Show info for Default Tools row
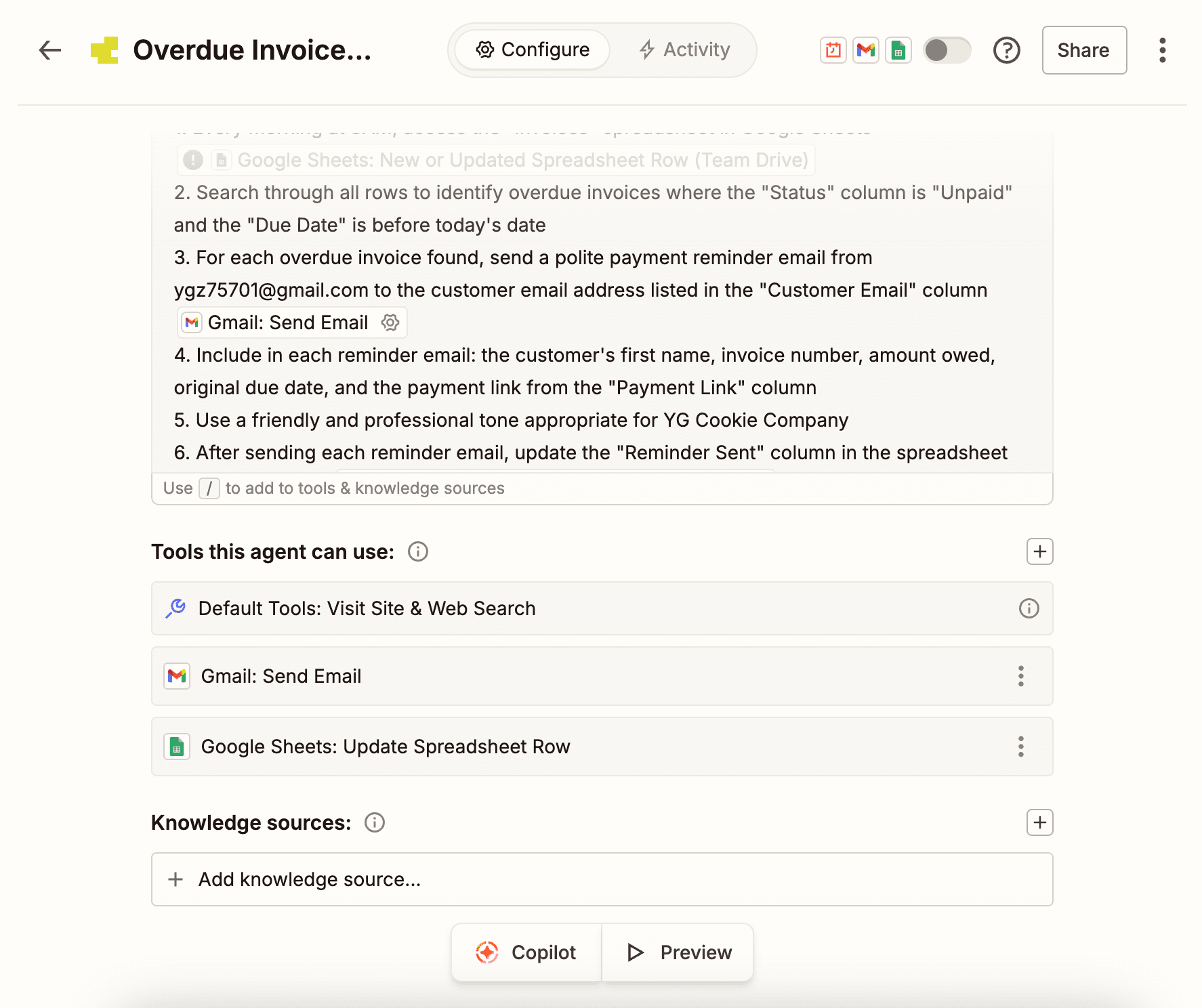 (1029, 608)
